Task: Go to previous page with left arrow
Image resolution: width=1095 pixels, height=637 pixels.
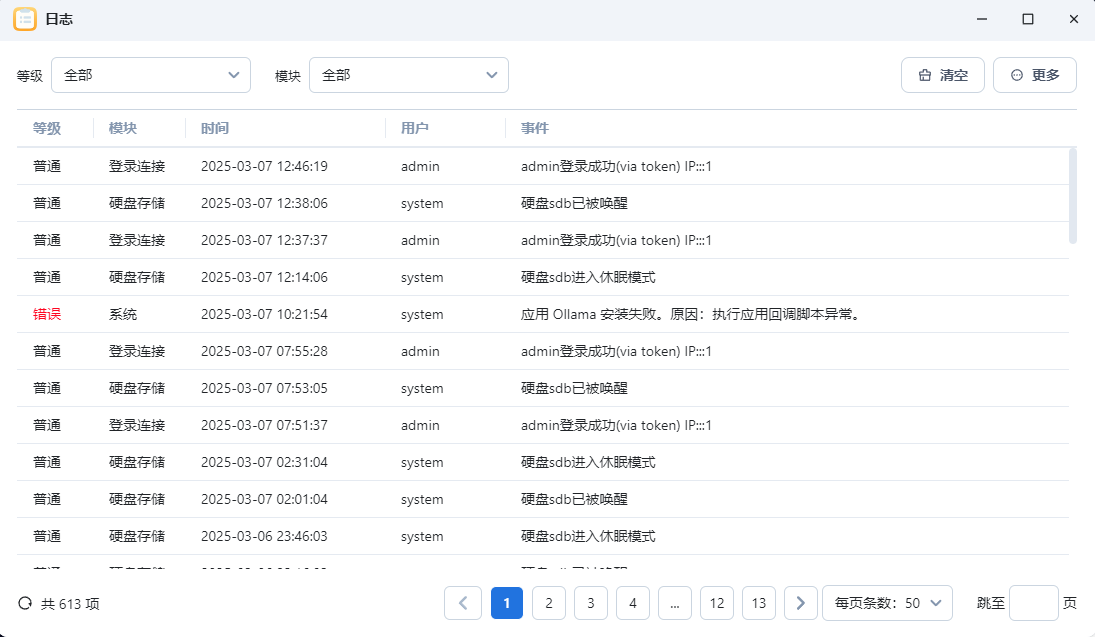Action: pos(463,603)
